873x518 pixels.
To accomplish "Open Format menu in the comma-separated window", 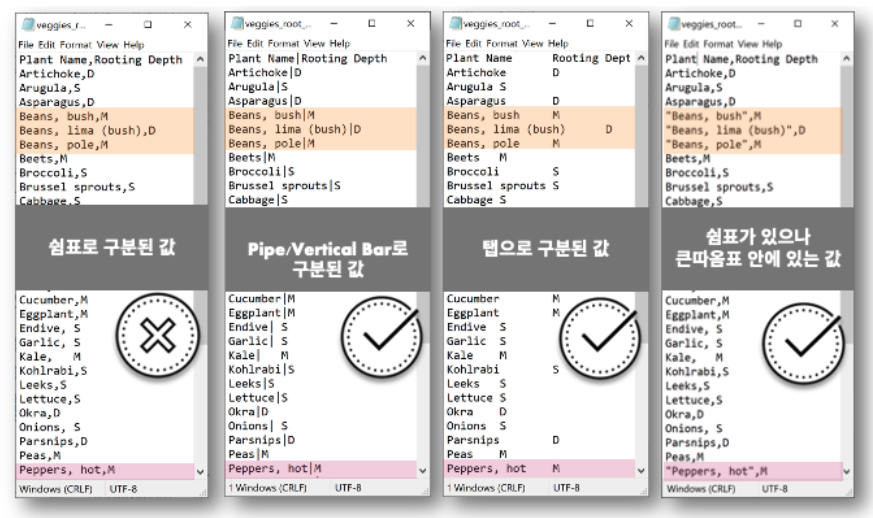I will pos(75,45).
